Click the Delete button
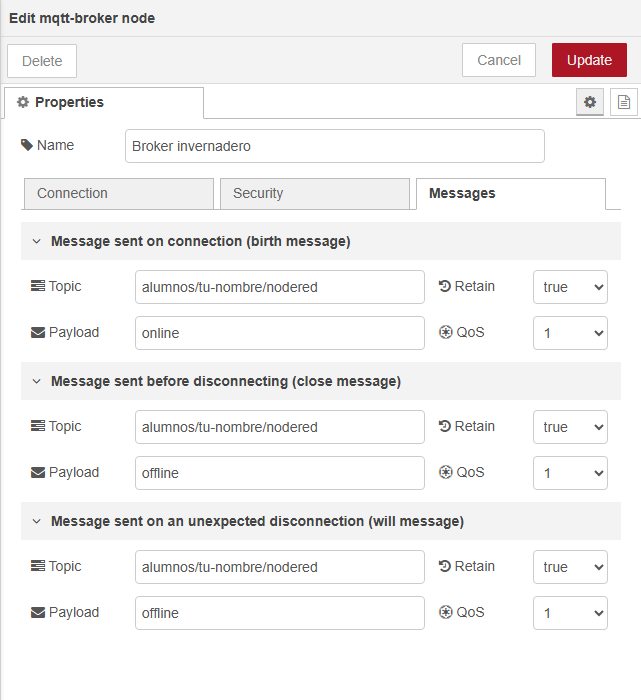Viewport: 641px width, 700px height. click(x=42, y=61)
